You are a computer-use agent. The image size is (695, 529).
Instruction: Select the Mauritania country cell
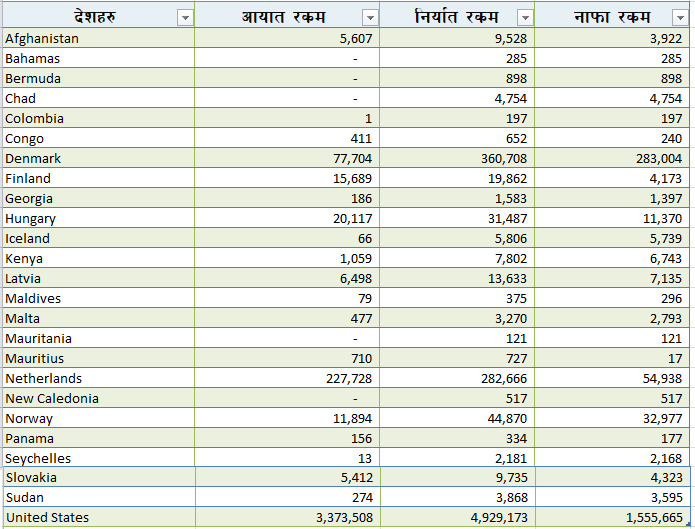click(99, 338)
